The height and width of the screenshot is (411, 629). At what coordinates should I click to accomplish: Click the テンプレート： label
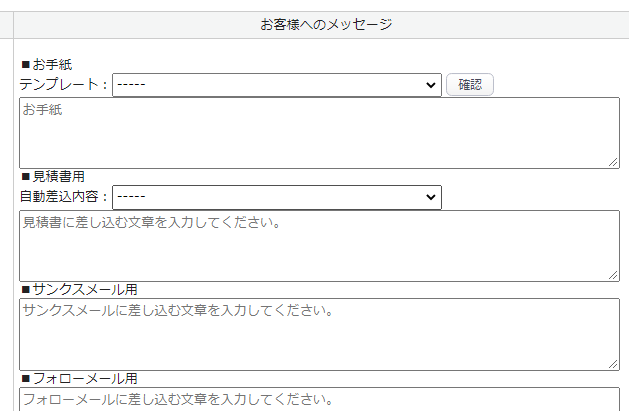[64, 84]
